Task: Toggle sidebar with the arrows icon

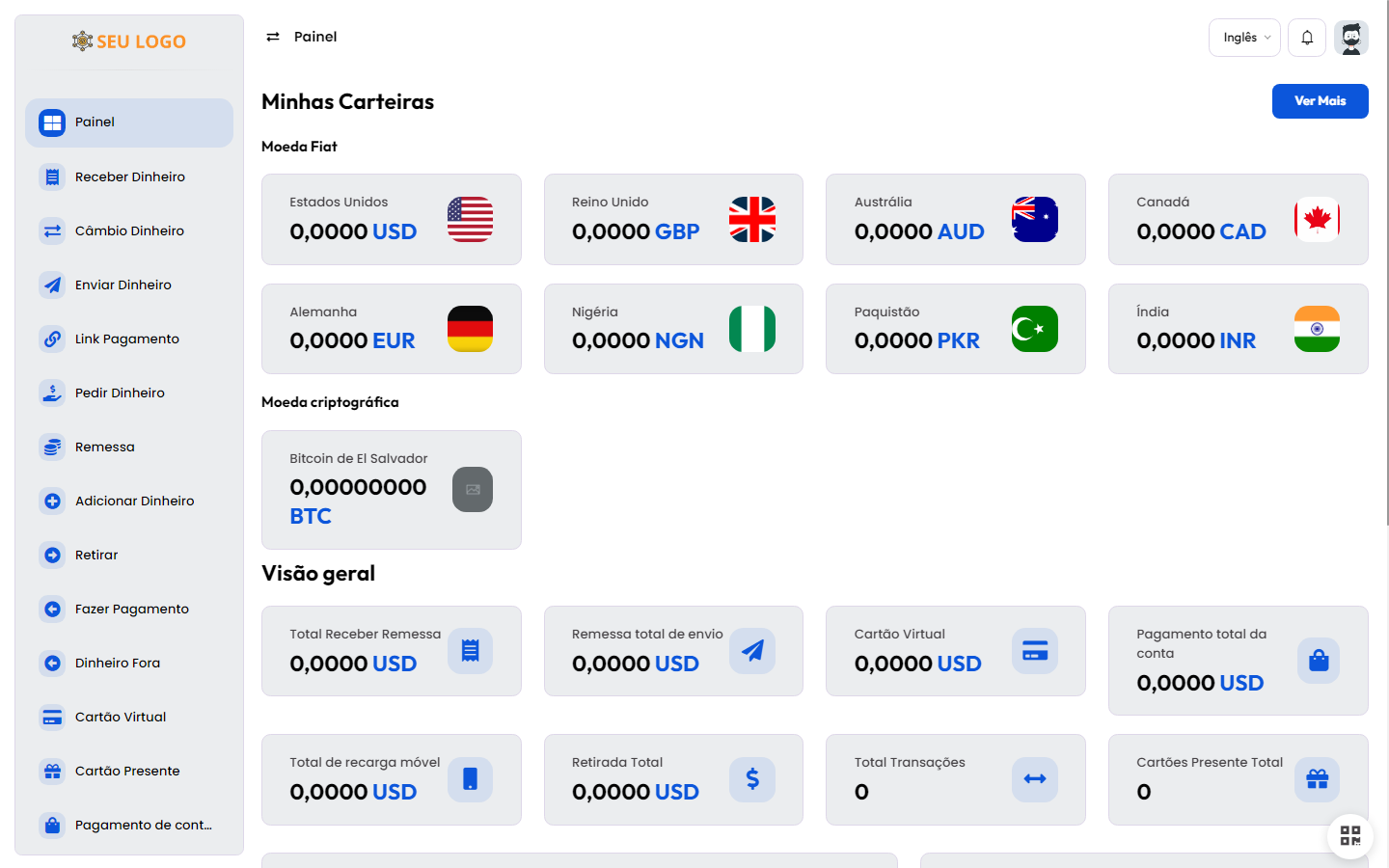Action: (x=273, y=37)
